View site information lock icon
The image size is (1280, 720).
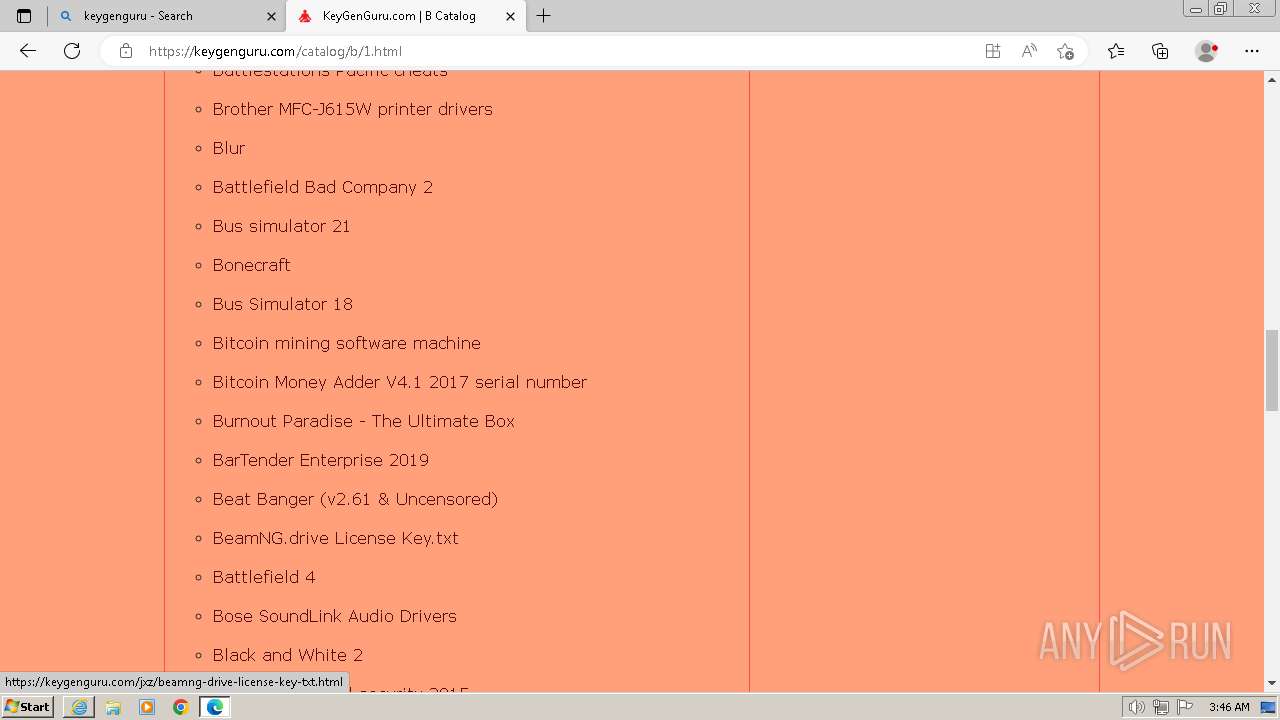click(126, 51)
